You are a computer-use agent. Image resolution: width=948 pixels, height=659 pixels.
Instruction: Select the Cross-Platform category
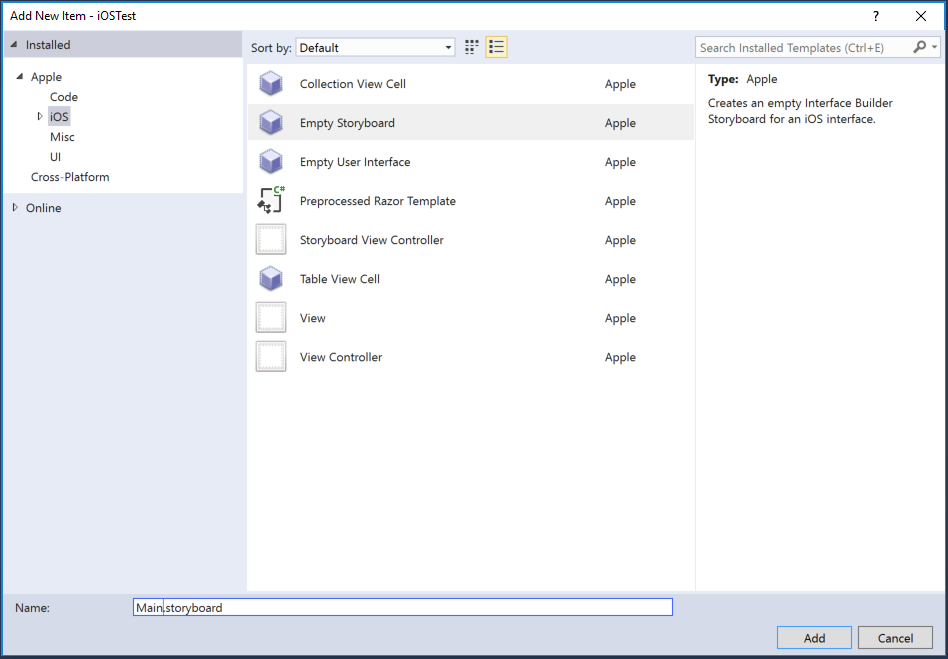(70, 177)
